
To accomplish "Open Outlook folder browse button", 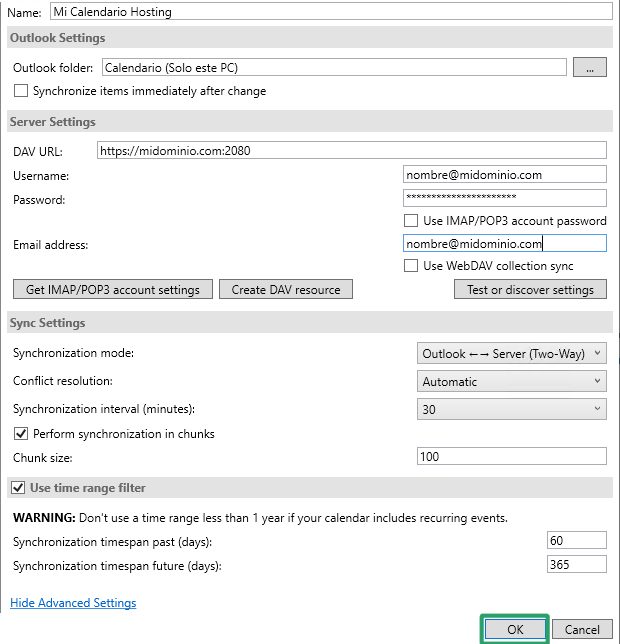I will click(590, 68).
